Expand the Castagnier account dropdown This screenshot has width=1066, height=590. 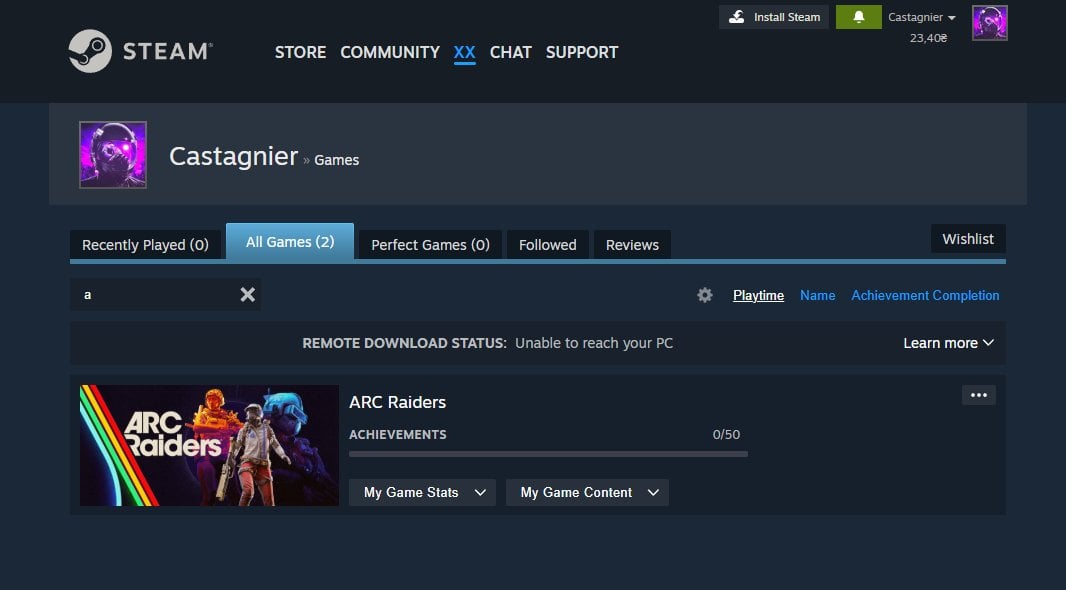921,18
